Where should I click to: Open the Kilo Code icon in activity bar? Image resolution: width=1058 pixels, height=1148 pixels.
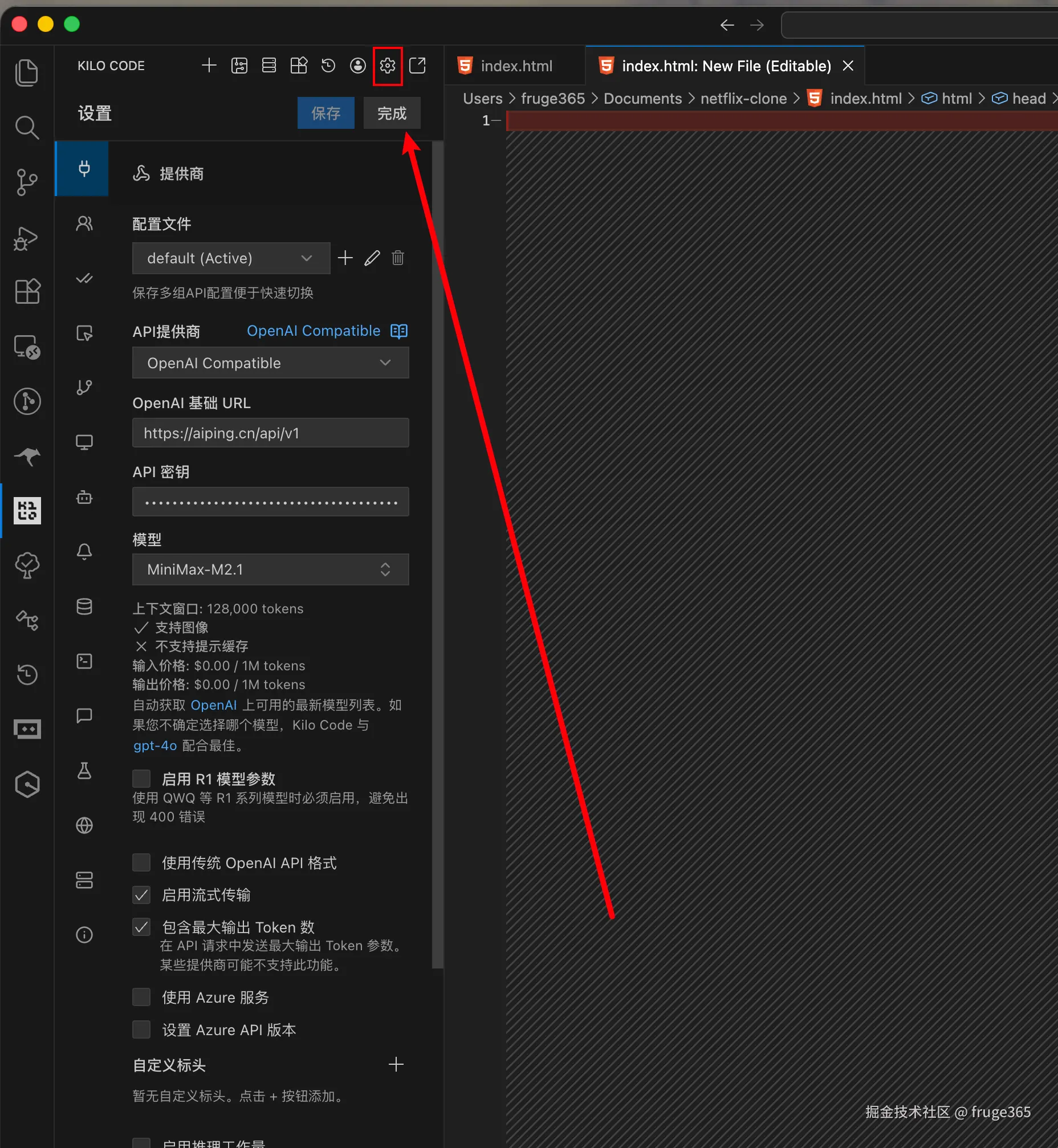point(27,510)
